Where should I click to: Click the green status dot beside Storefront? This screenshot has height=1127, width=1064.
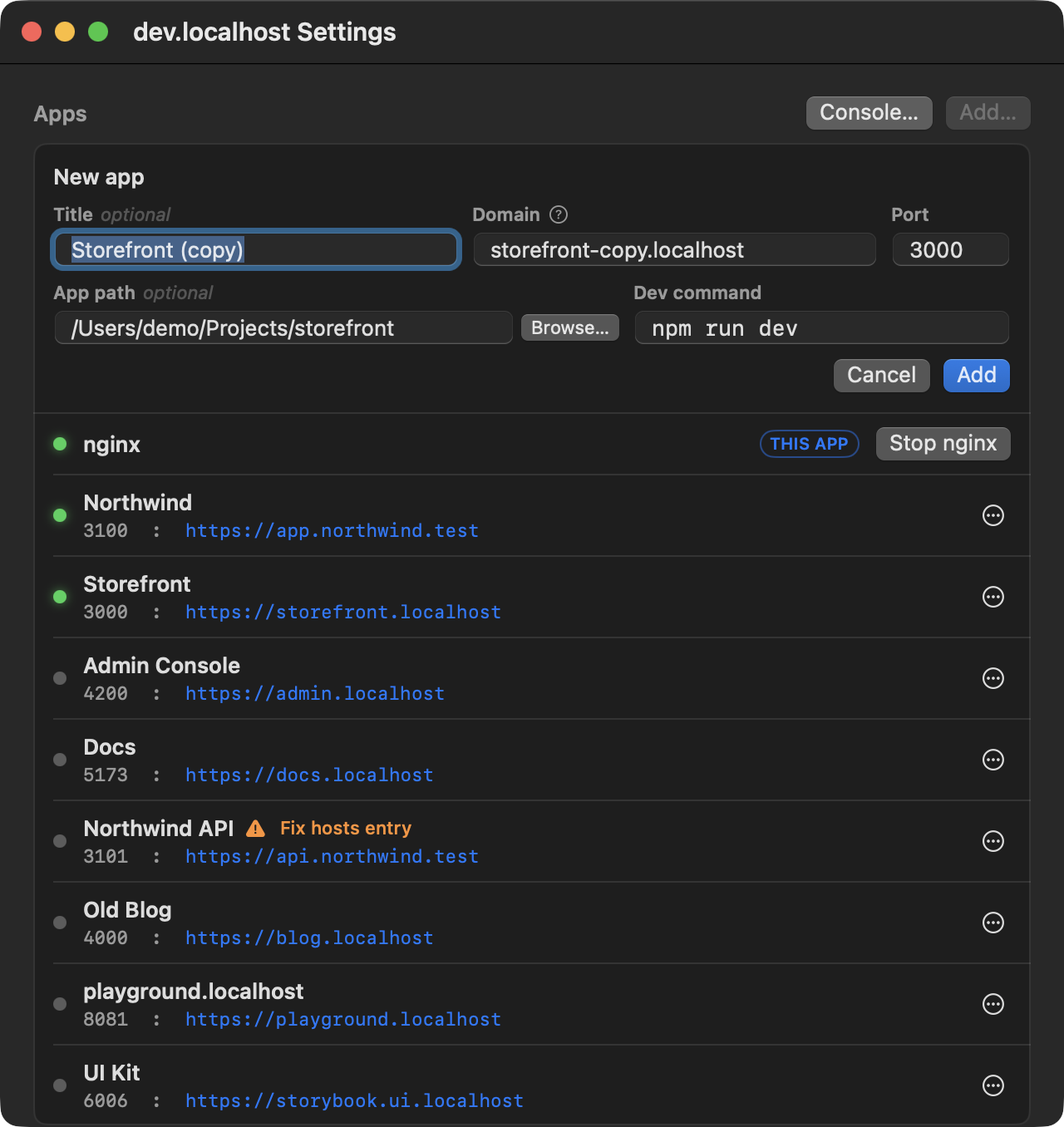60,597
